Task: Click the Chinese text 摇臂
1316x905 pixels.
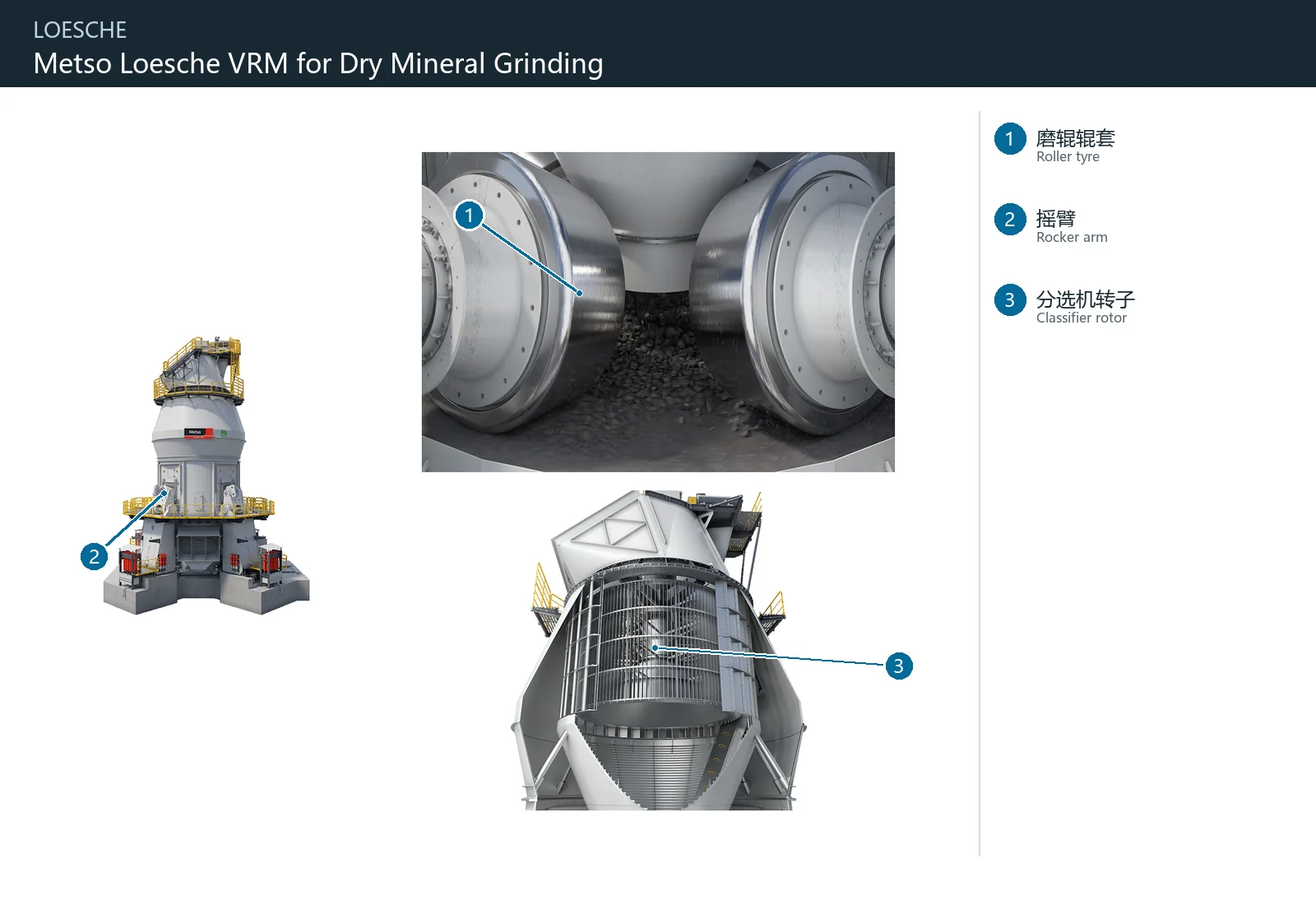Action: [1056, 218]
